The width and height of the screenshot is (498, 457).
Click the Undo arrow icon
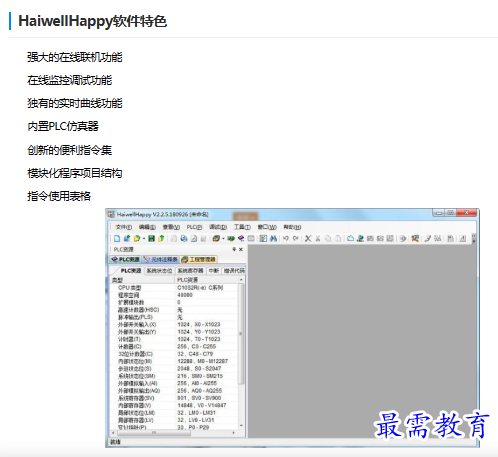[x=286, y=238]
